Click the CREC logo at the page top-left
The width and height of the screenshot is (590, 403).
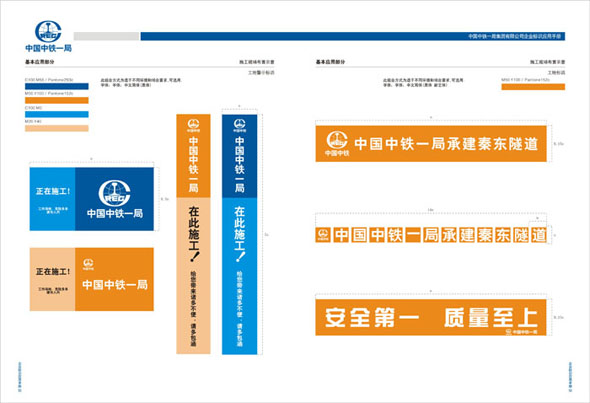click(x=48, y=31)
